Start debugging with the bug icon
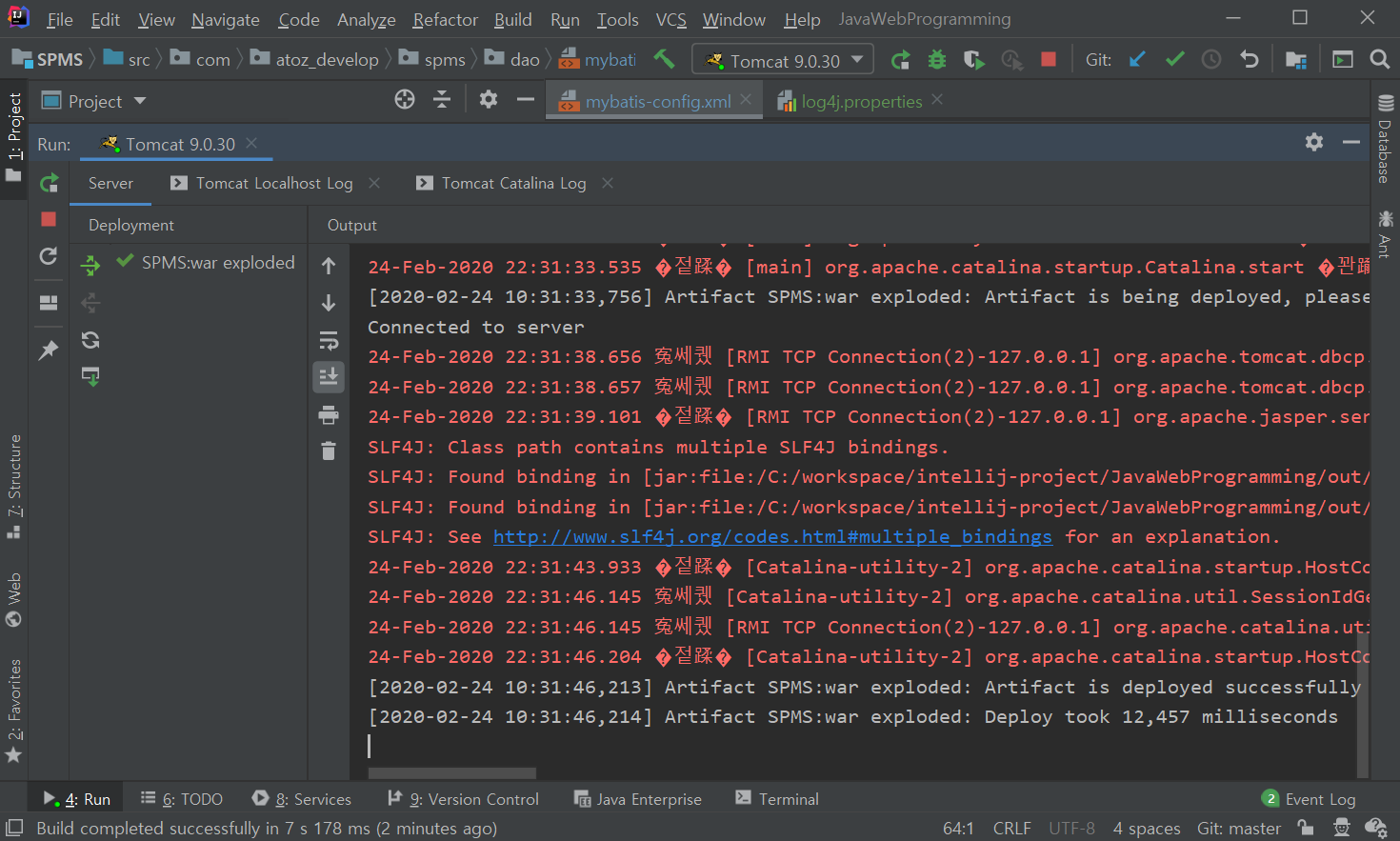This screenshot has width=1400, height=841. click(x=937, y=60)
